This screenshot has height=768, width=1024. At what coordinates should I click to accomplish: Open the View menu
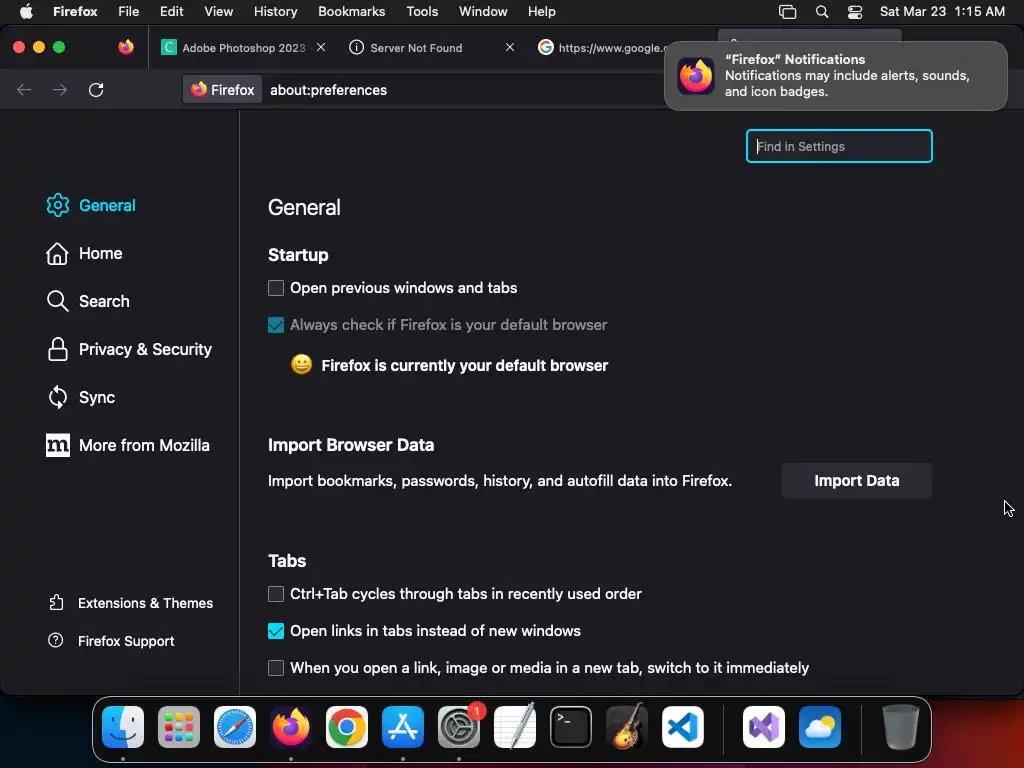pyautogui.click(x=218, y=12)
